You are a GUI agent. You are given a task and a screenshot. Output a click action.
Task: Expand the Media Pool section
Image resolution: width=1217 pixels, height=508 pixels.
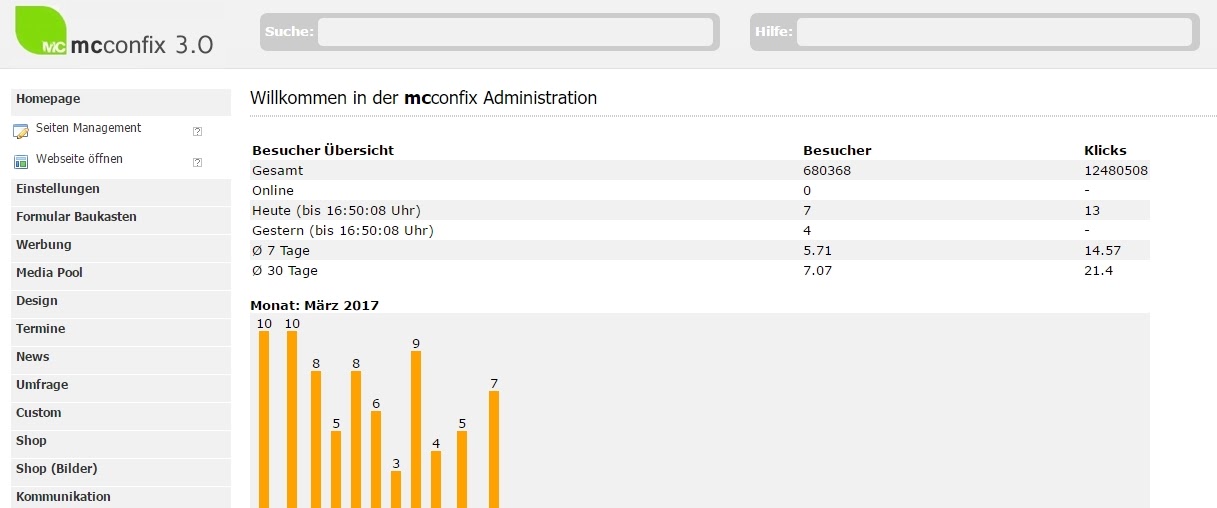pyautogui.click(x=49, y=273)
